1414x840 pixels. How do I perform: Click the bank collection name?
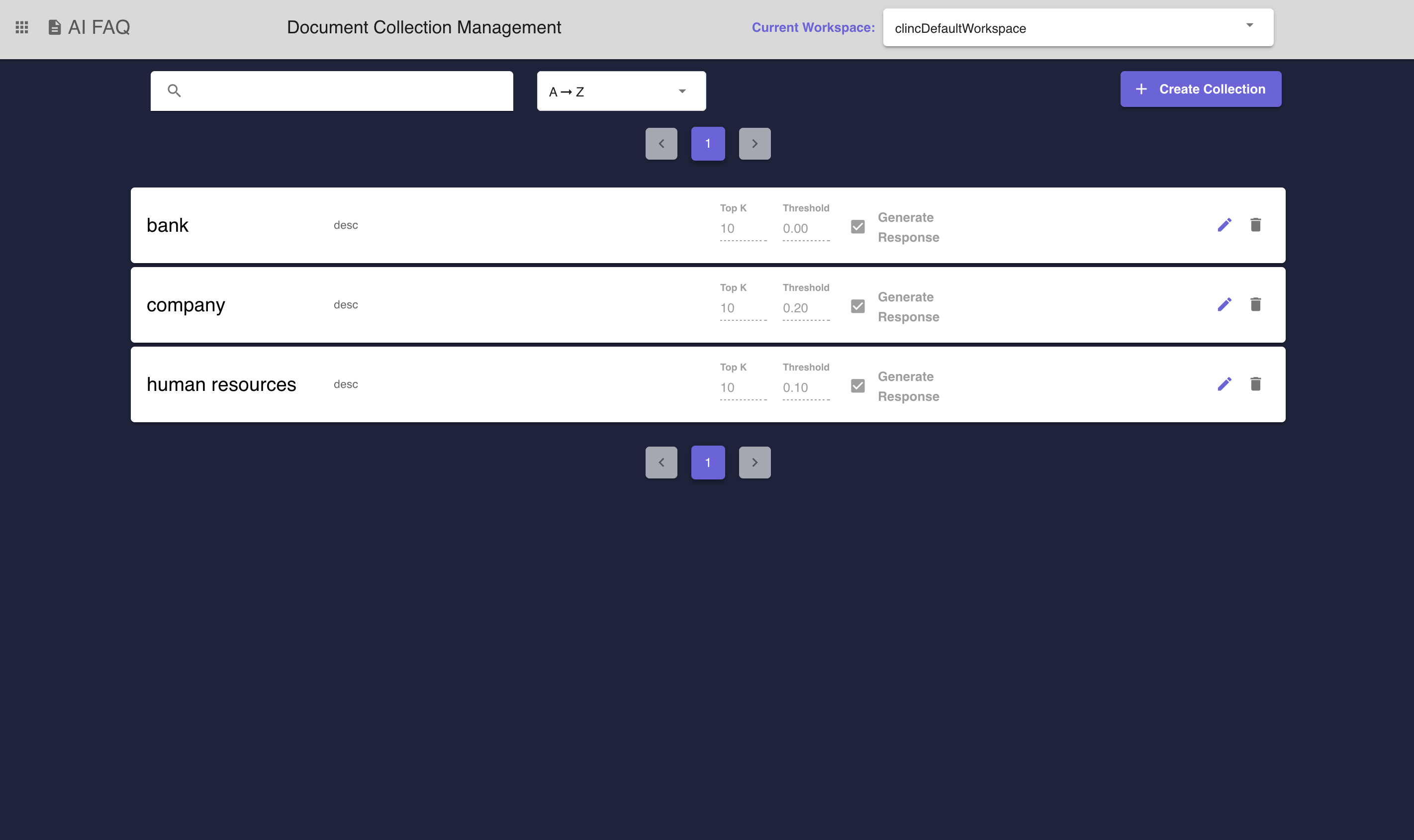tap(167, 225)
